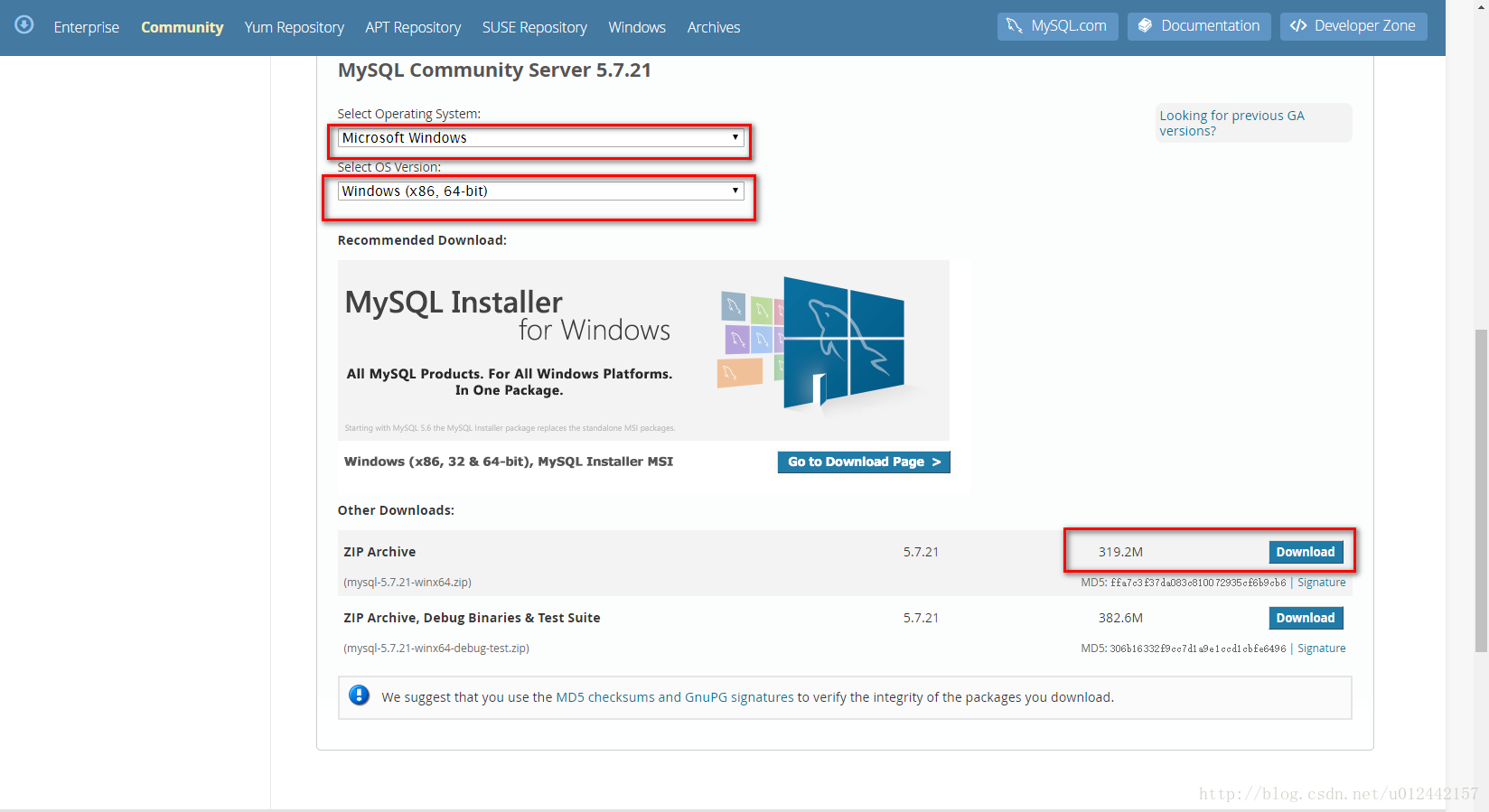
Task: Click the Windows (x86, 32 & 64-bit), MySQL Installer MSI text
Action: click(509, 462)
